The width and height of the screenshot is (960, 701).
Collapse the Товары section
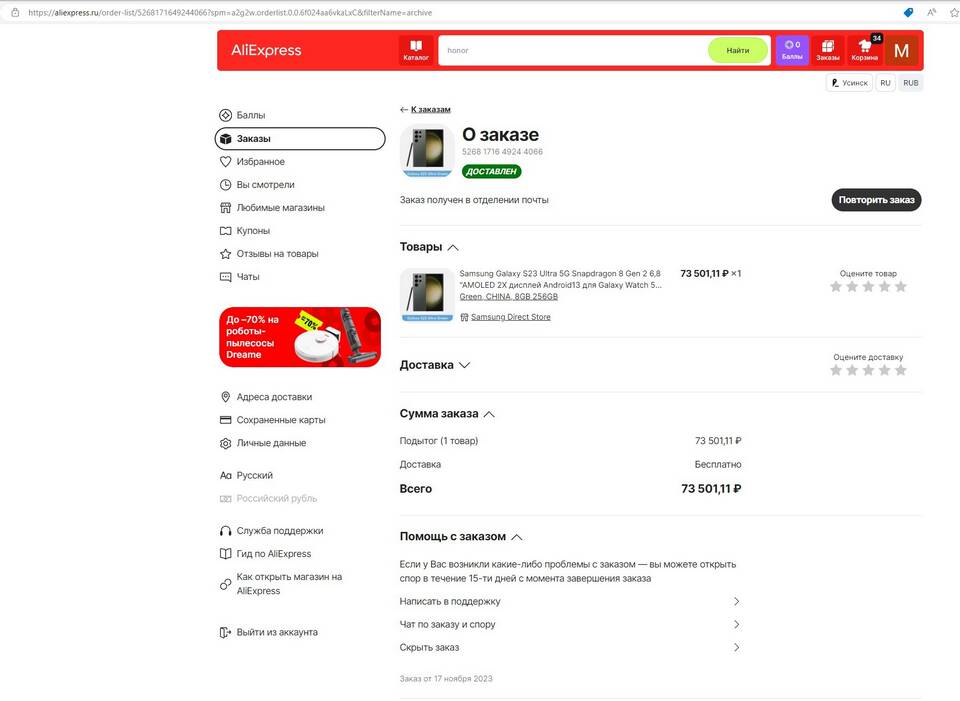coord(453,247)
